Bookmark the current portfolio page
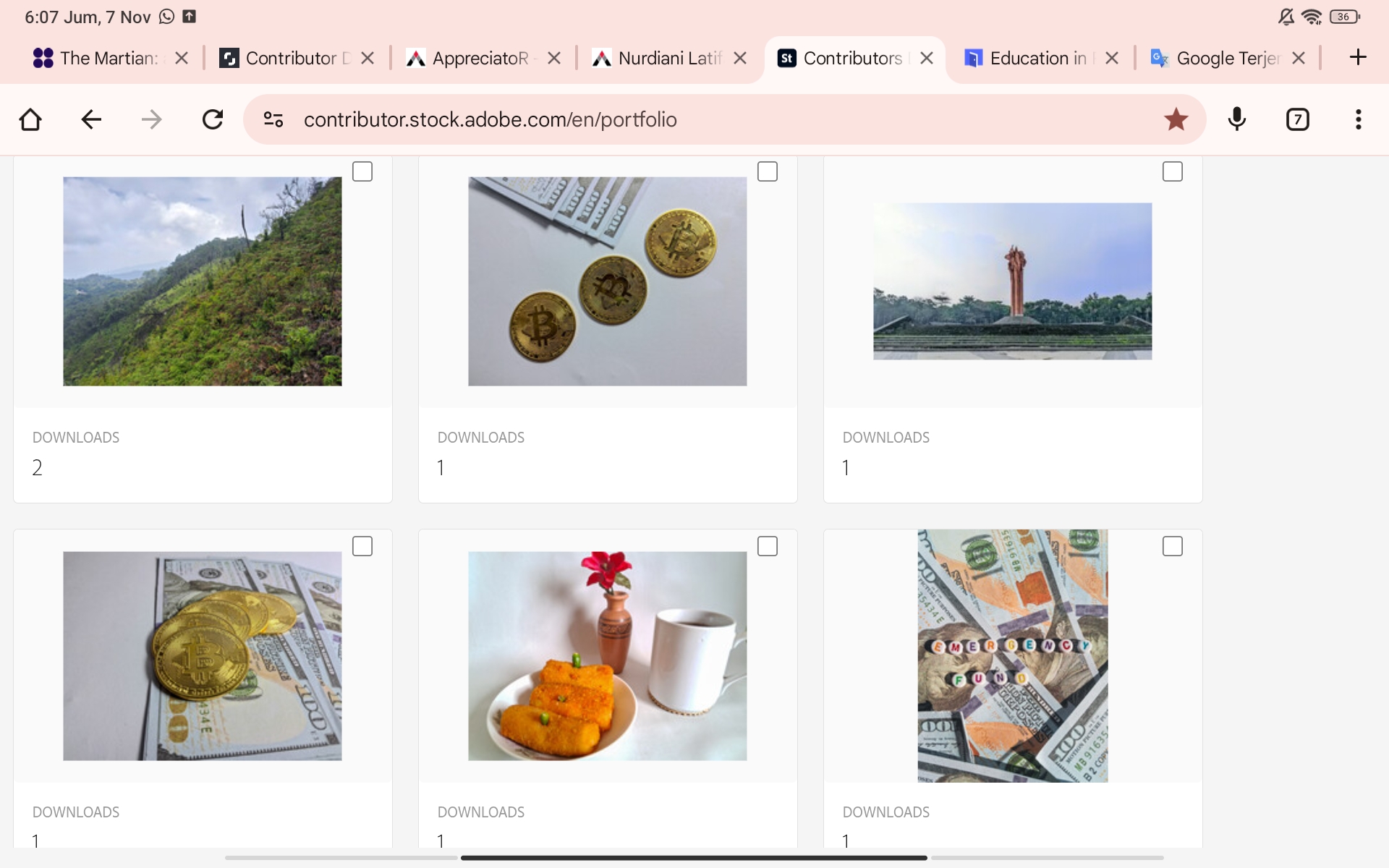1389x868 pixels. point(1176,119)
